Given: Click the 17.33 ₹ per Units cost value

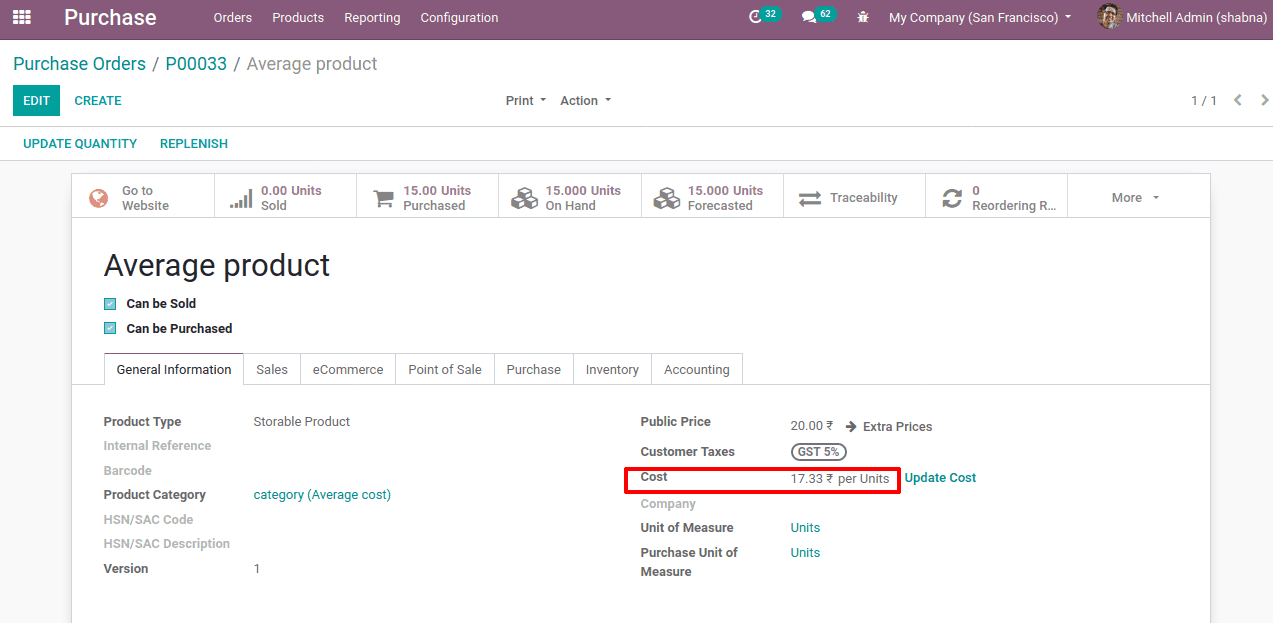Looking at the screenshot, I should pos(840,479).
